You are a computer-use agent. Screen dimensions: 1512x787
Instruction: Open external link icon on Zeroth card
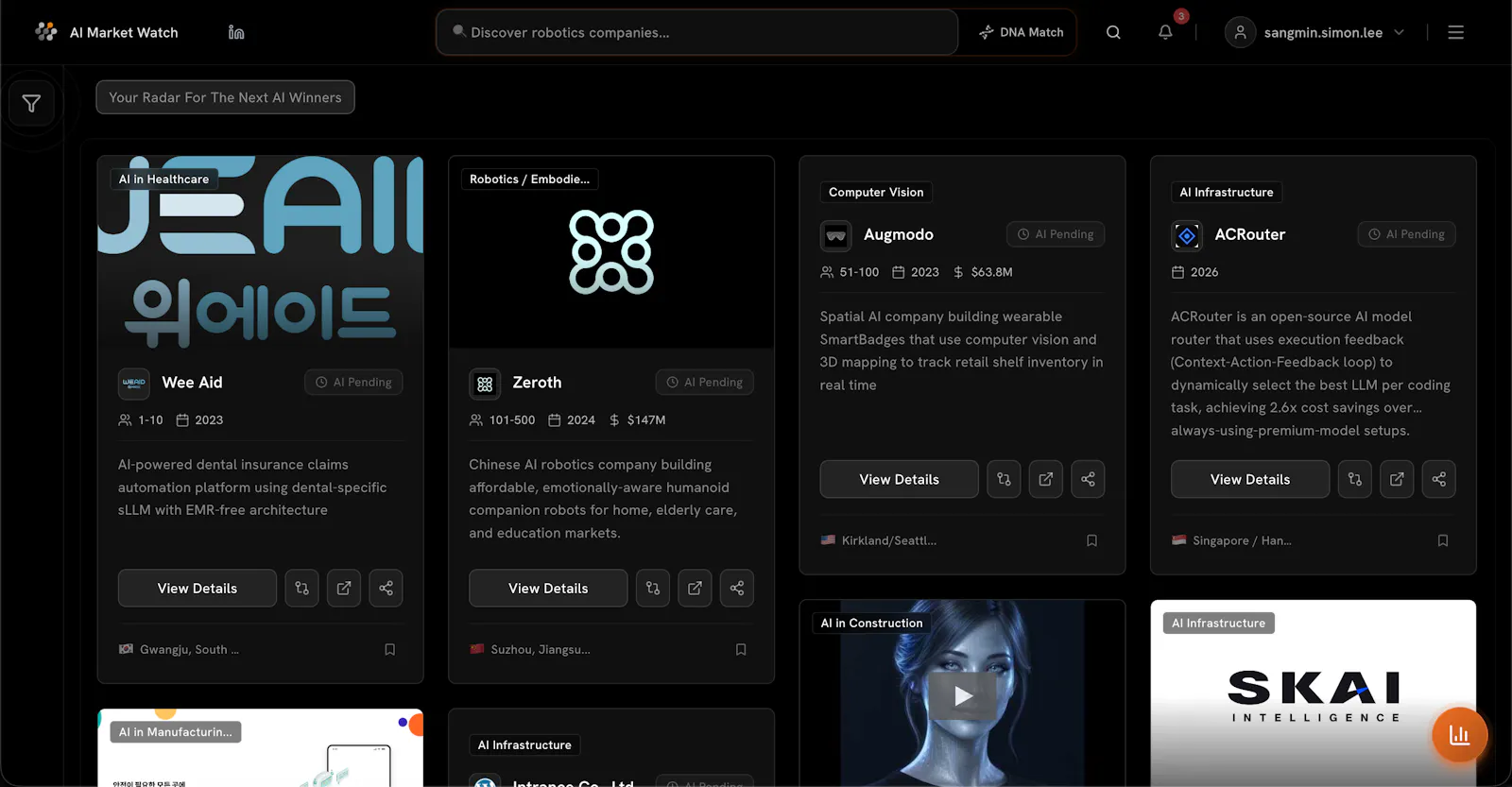pos(695,588)
